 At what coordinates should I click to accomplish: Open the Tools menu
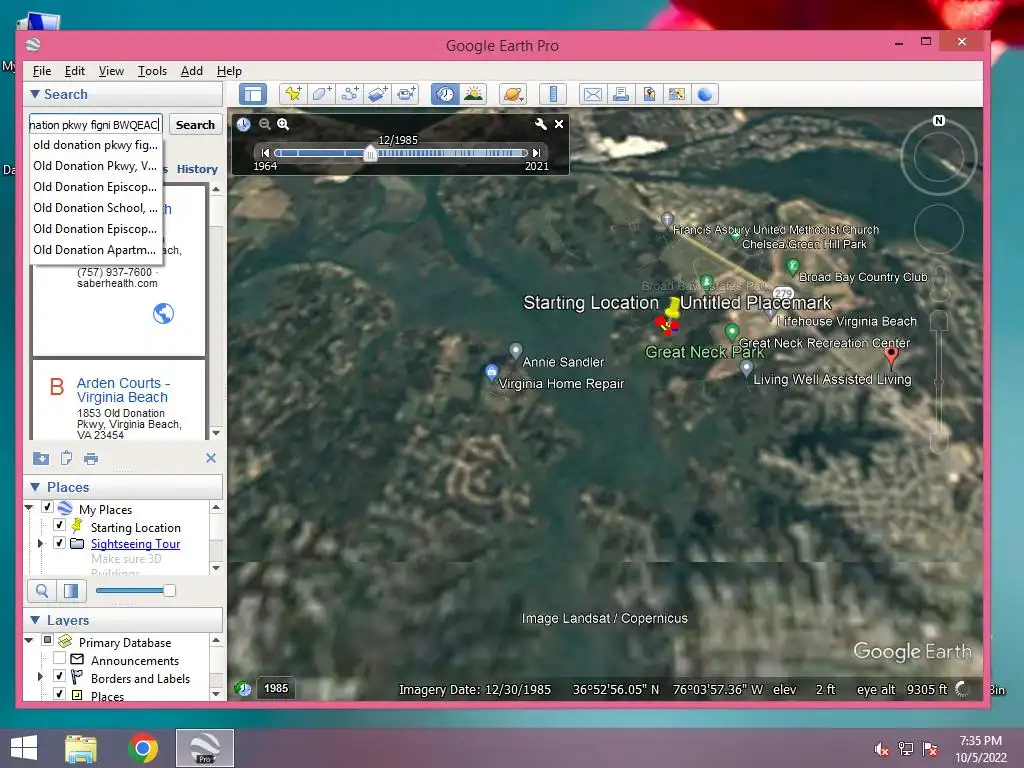(x=152, y=71)
